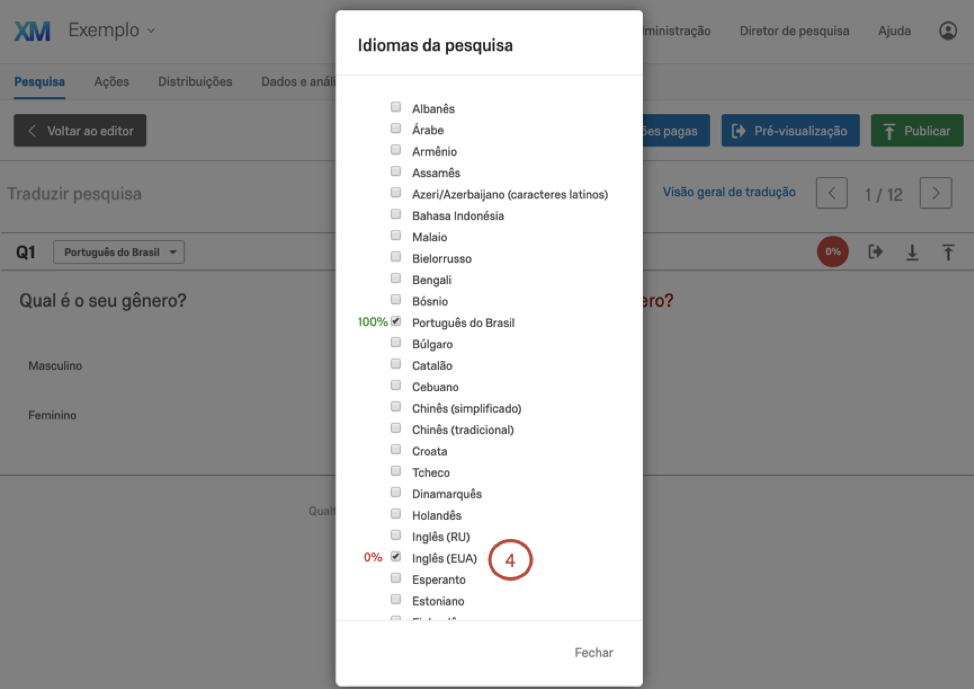Open the Distribuições tab
974x689 pixels.
195,82
